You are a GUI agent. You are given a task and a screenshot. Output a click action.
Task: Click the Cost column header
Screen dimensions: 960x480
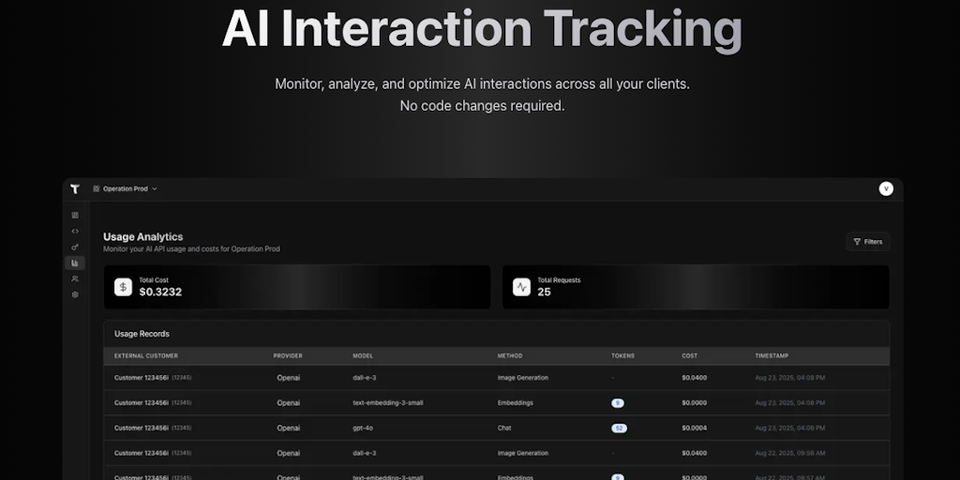click(x=689, y=356)
